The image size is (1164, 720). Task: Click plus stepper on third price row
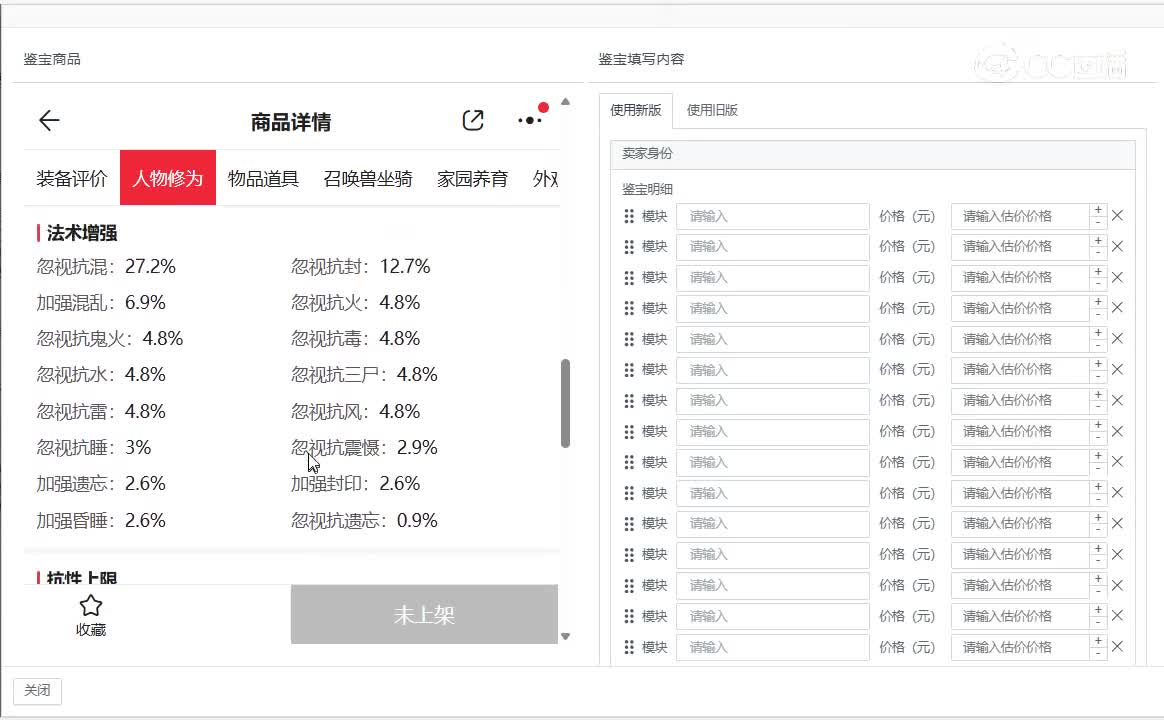pyautogui.click(x=1098, y=272)
